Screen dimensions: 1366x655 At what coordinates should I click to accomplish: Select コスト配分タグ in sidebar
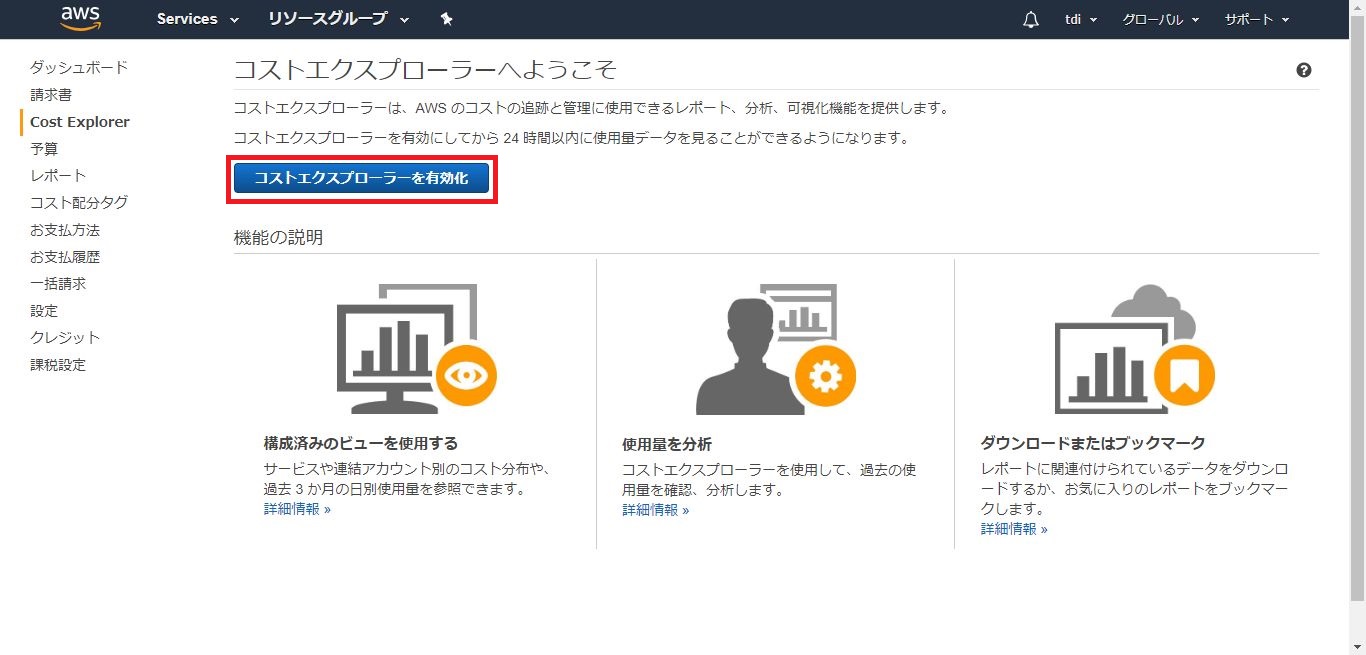coord(79,202)
